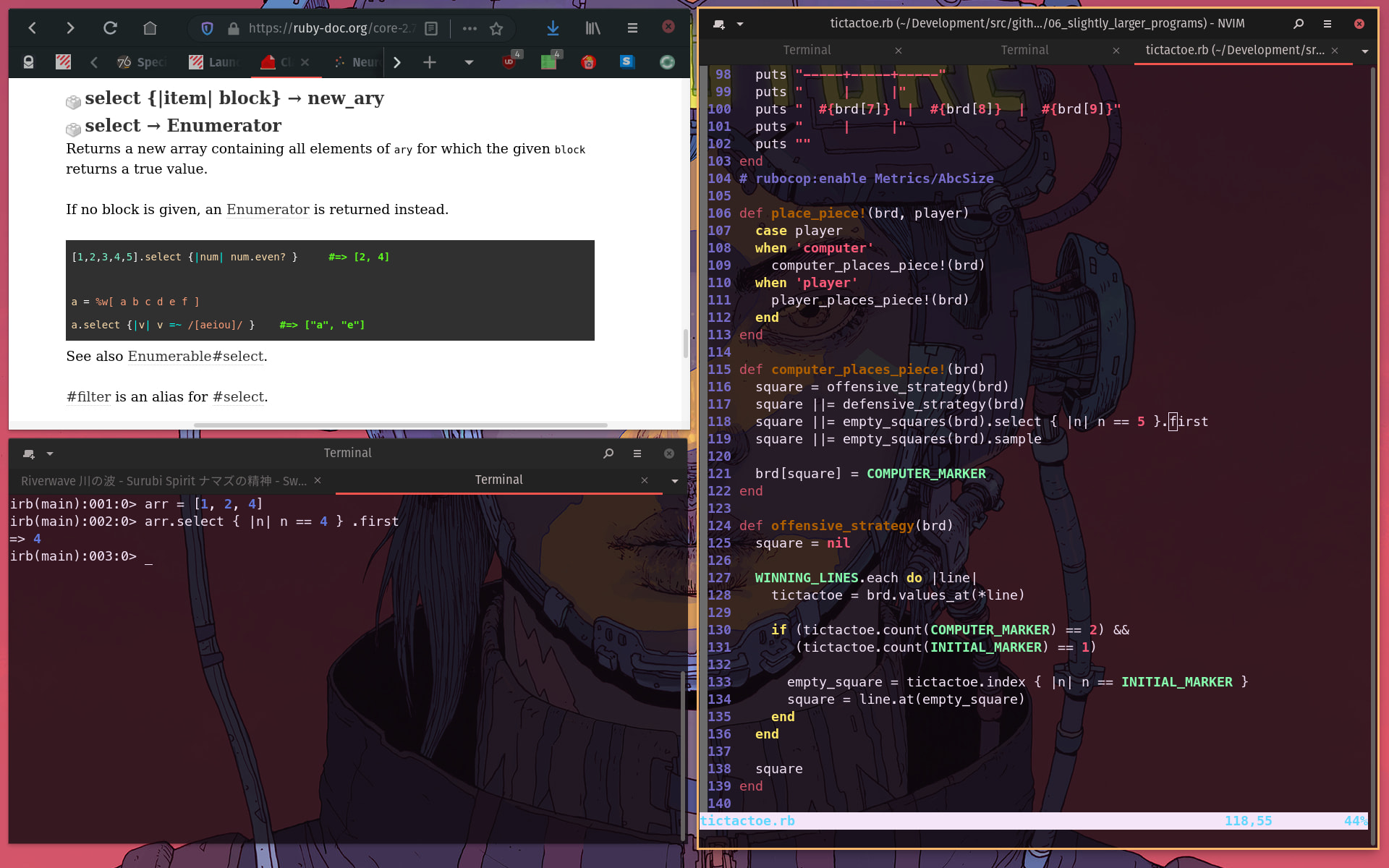Open the new-terminal icon in the NVIM window

tap(718, 24)
